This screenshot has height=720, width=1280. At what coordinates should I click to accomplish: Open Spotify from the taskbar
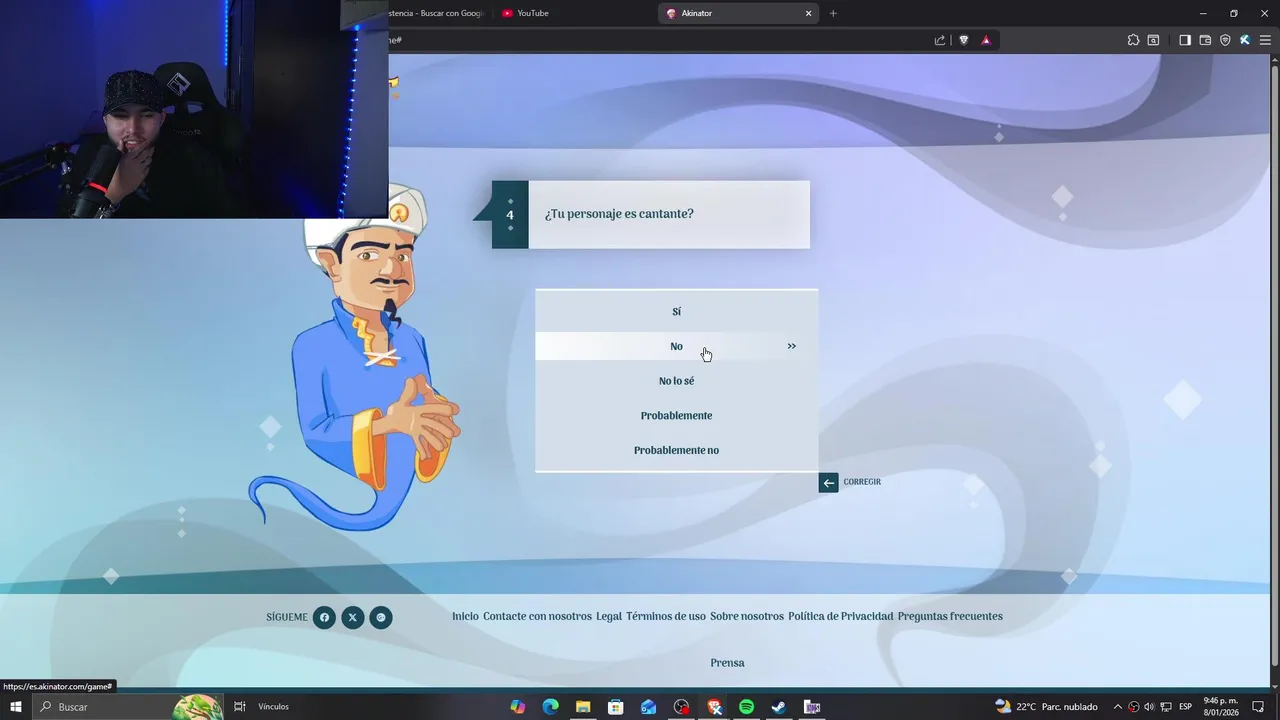pyautogui.click(x=746, y=707)
